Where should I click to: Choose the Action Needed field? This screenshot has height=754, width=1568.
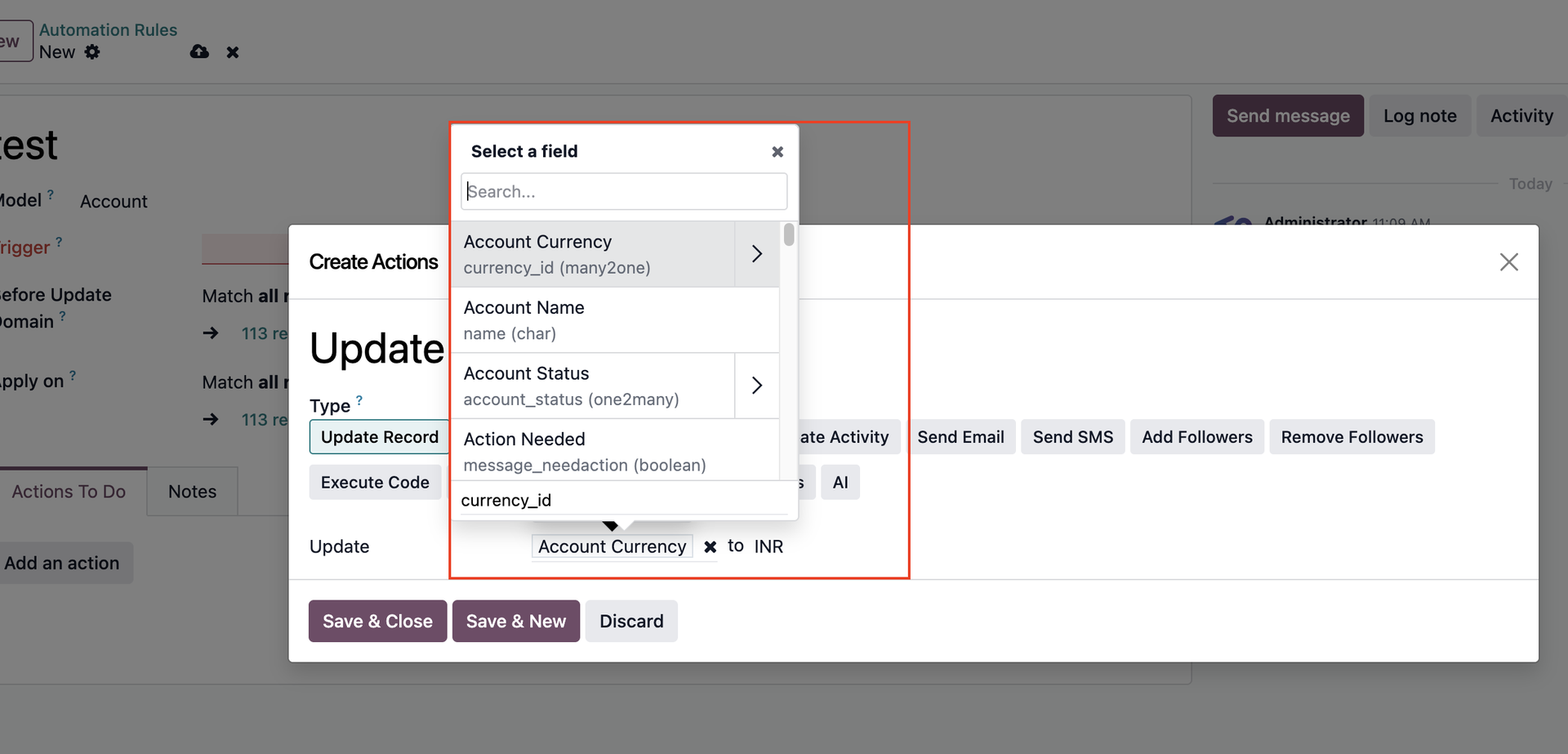[x=615, y=451]
